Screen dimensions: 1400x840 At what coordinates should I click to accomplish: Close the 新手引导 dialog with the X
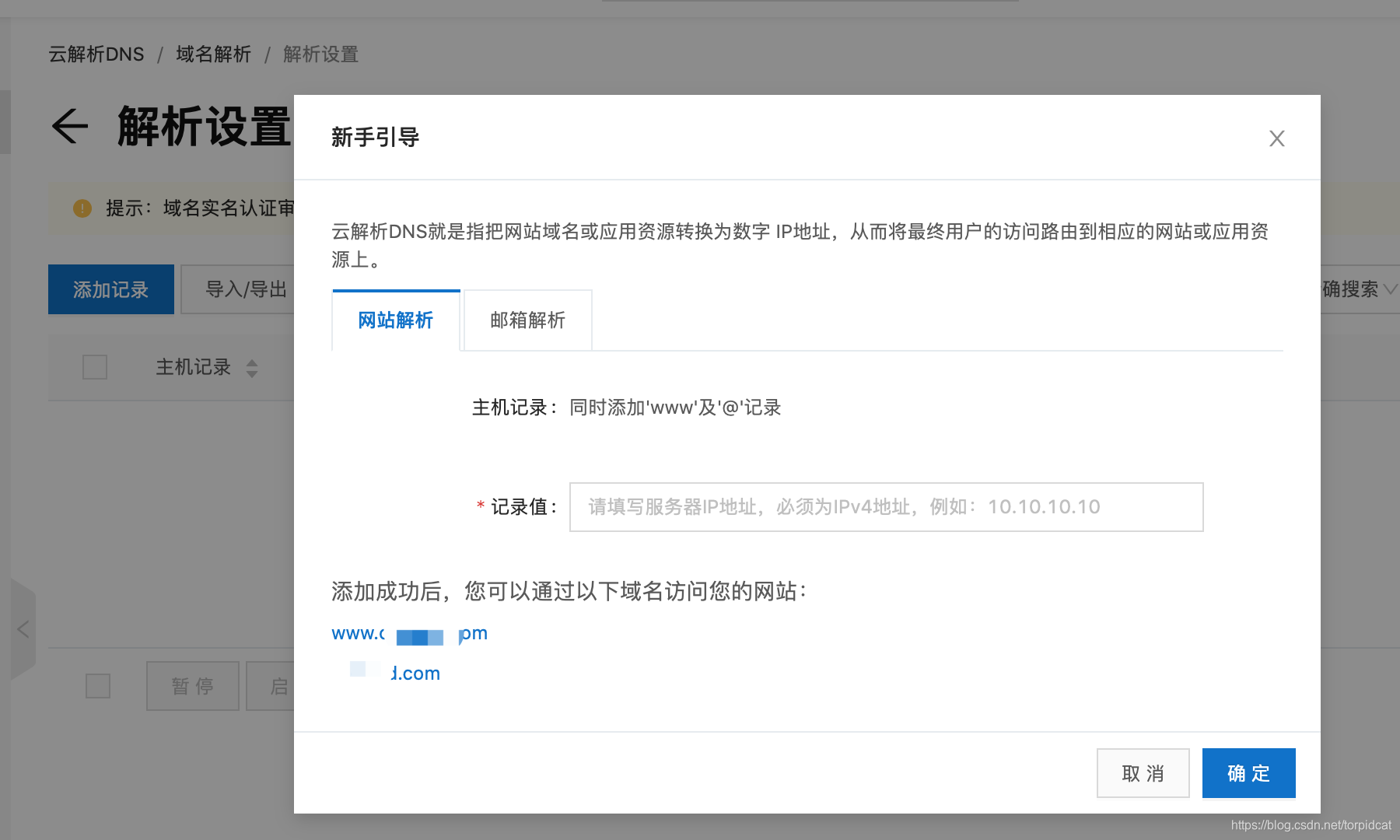1276,138
